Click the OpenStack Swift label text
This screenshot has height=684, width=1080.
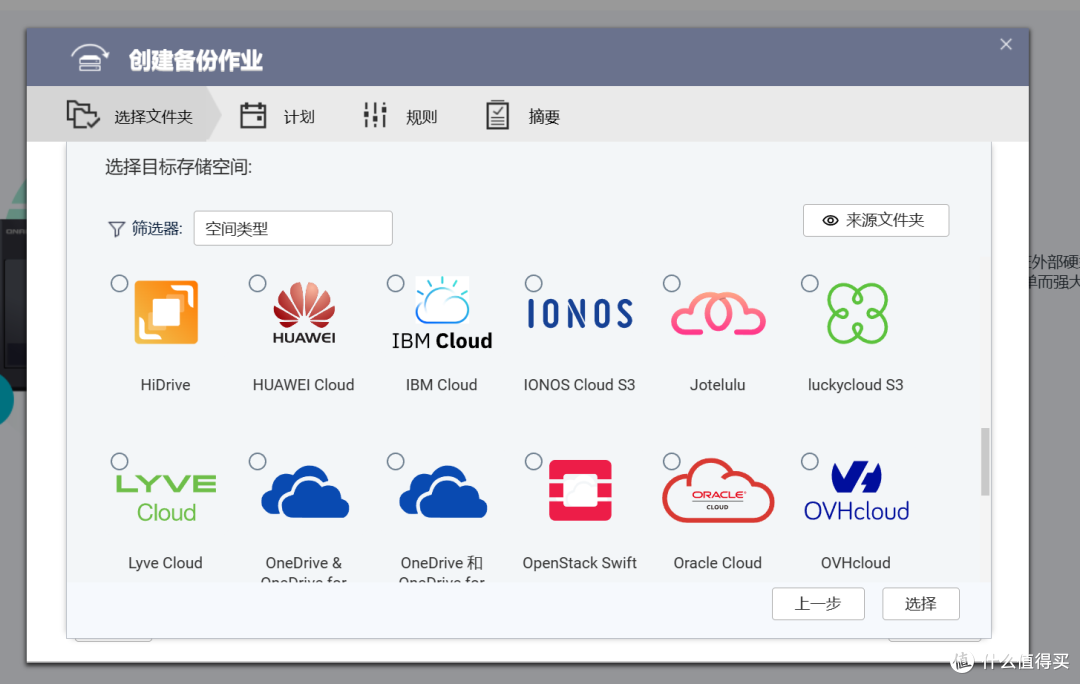[579, 563]
